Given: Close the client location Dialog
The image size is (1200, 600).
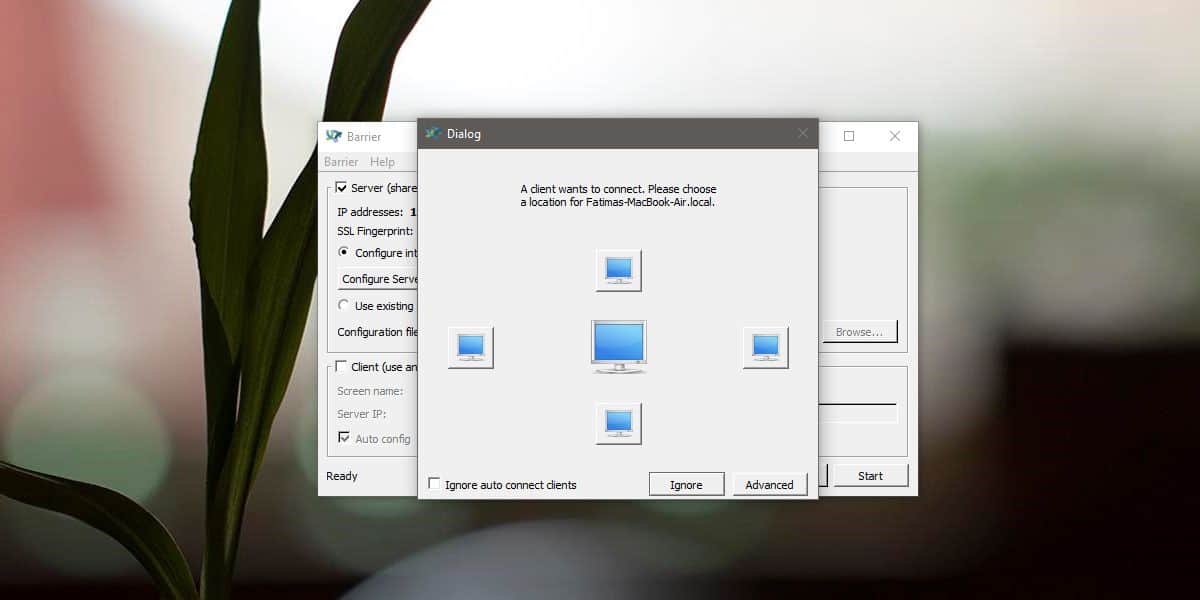Looking at the screenshot, I should click(802, 134).
